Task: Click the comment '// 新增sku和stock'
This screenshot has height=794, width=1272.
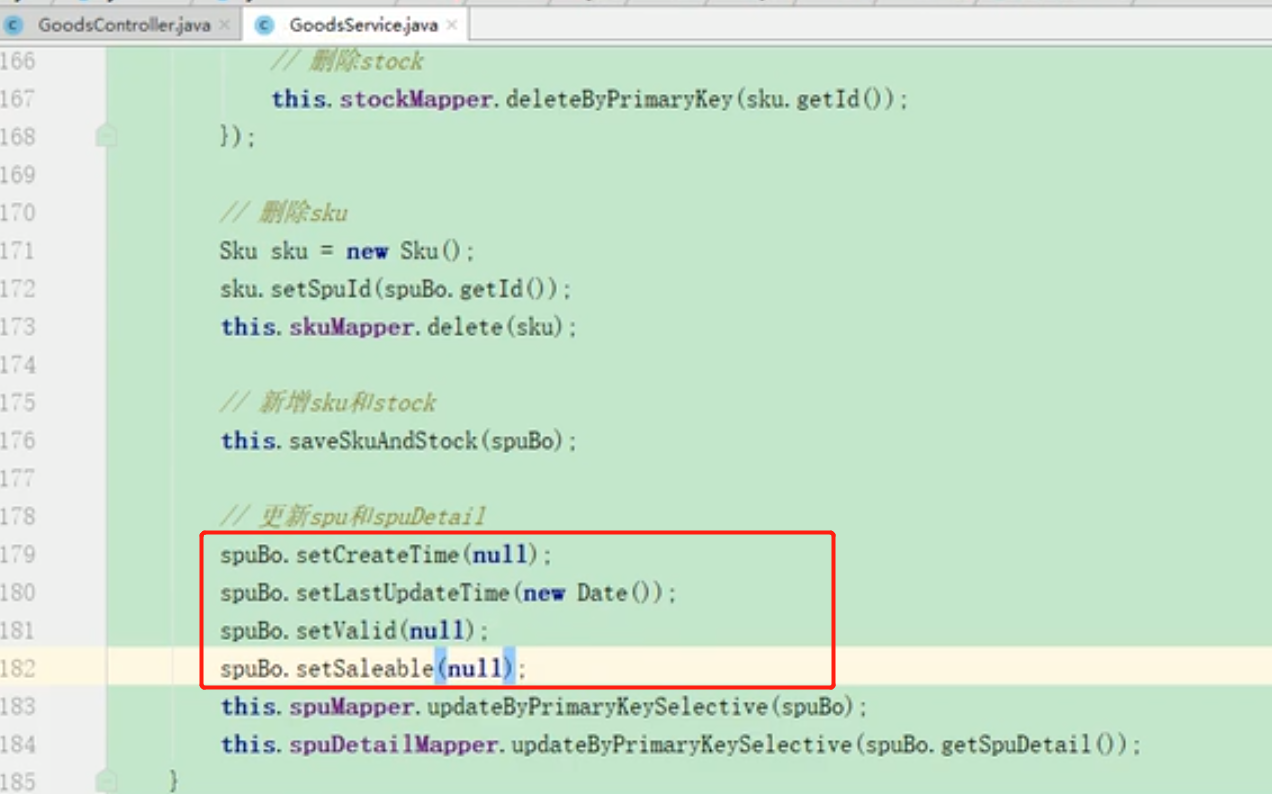Action: [328, 403]
